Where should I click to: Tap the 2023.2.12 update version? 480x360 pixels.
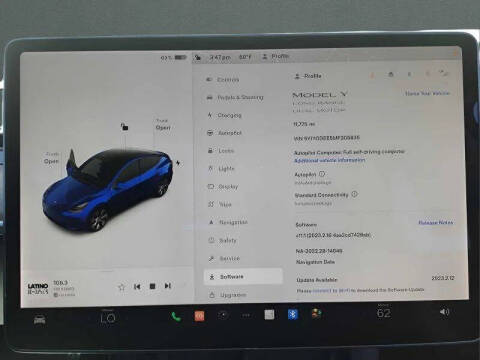click(x=443, y=278)
